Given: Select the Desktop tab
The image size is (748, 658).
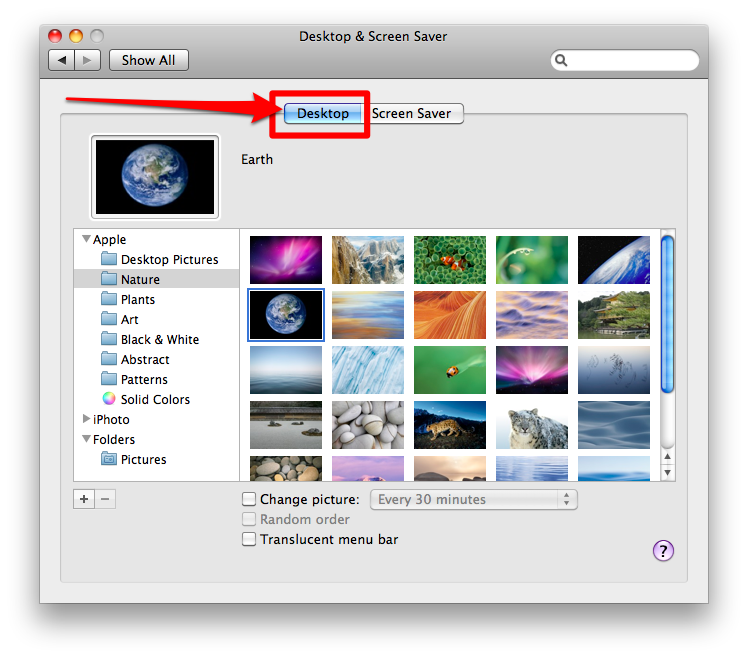Looking at the screenshot, I should (322, 113).
